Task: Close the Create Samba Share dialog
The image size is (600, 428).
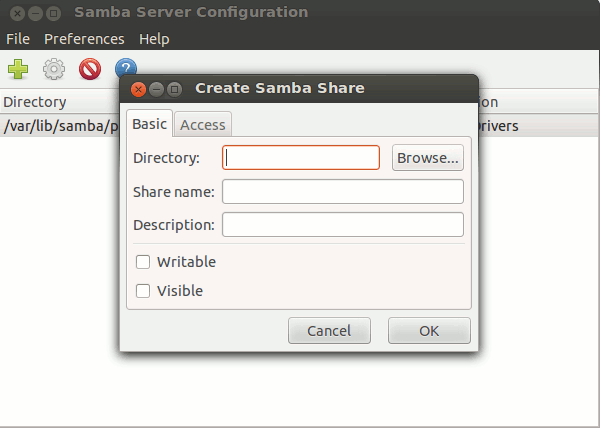Action: (x=138, y=90)
